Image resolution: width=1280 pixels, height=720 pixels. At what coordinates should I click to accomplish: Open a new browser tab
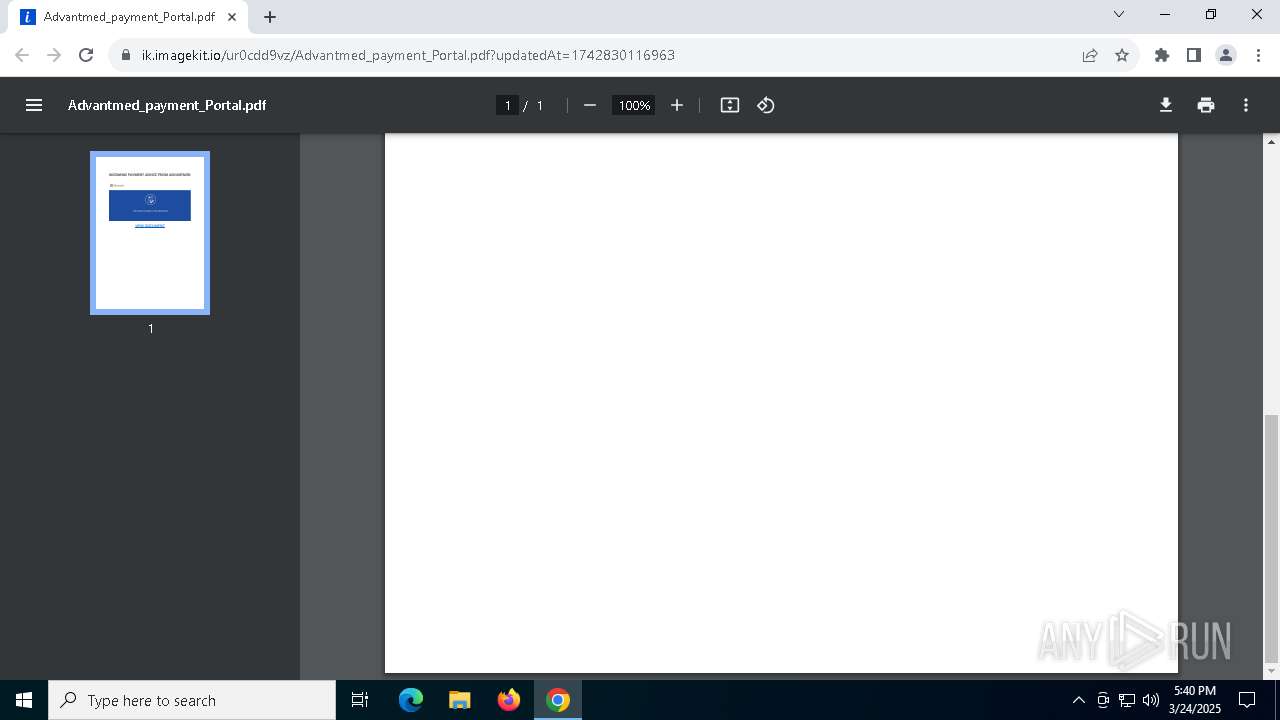click(270, 17)
